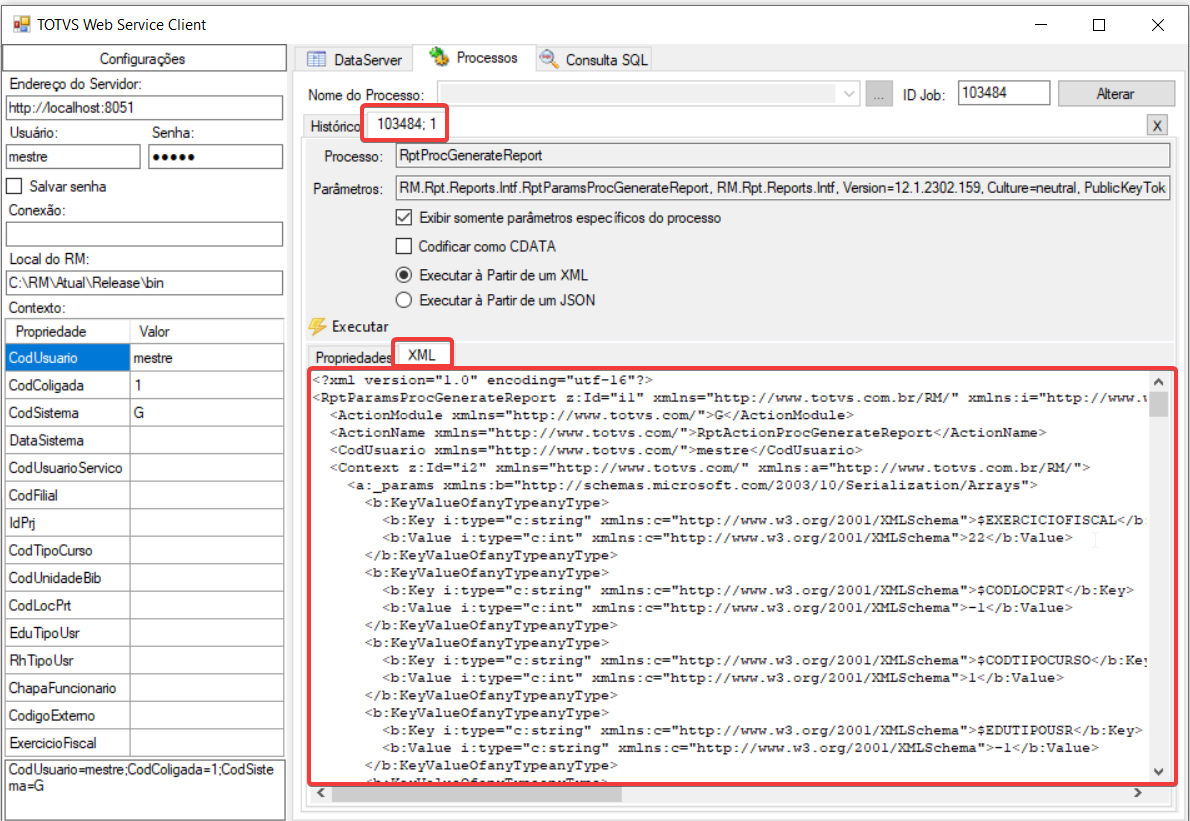This screenshot has height=821, width=1190.
Task: Click the Executar button label
Action: coord(360,326)
